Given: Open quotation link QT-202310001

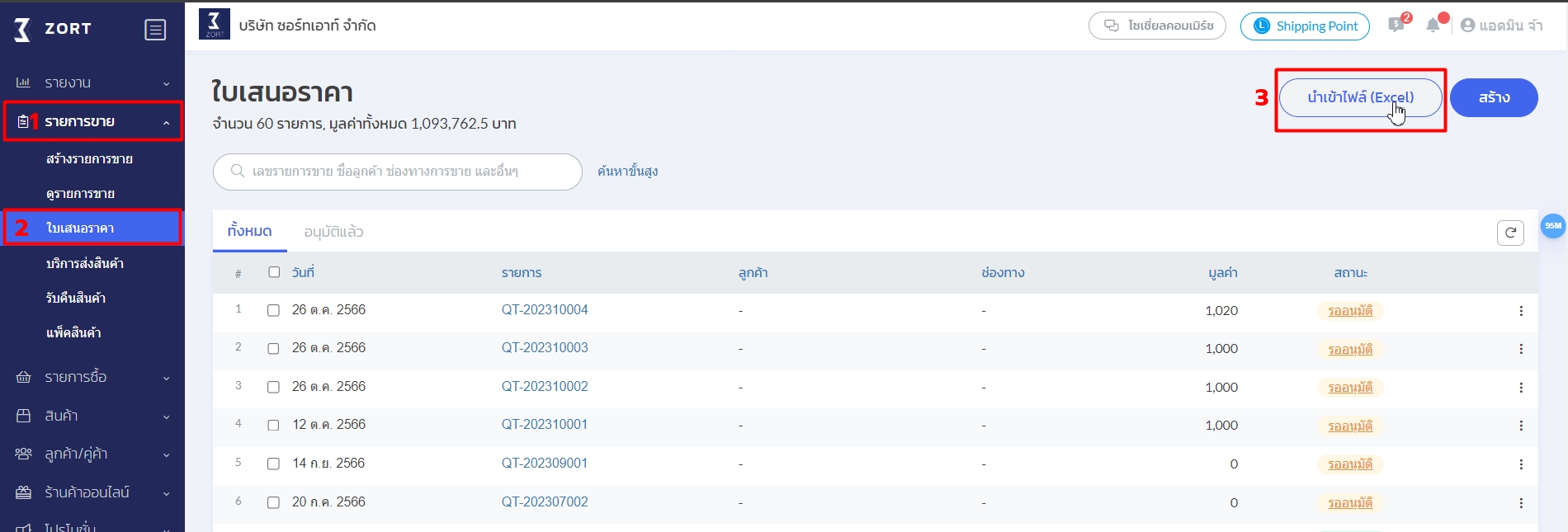Looking at the screenshot, I should point(545,425).
